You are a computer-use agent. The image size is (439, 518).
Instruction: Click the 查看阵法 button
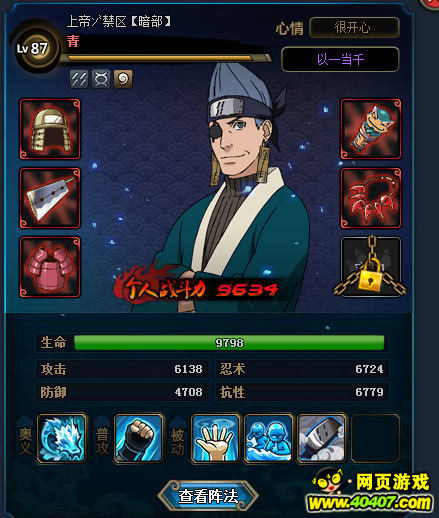pos(208,496)
